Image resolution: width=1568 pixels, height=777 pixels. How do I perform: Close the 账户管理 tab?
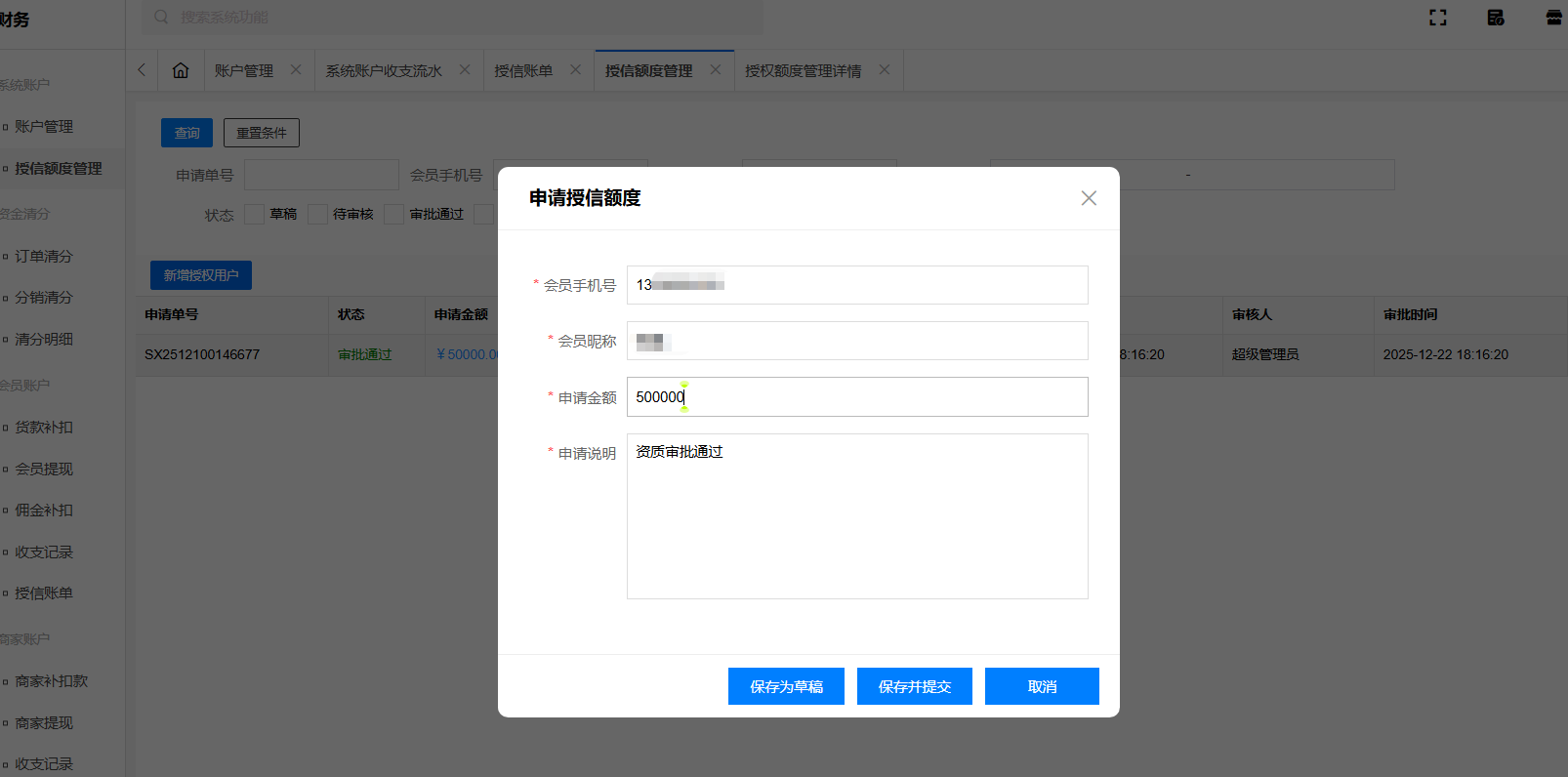click(x=296, y=69)
